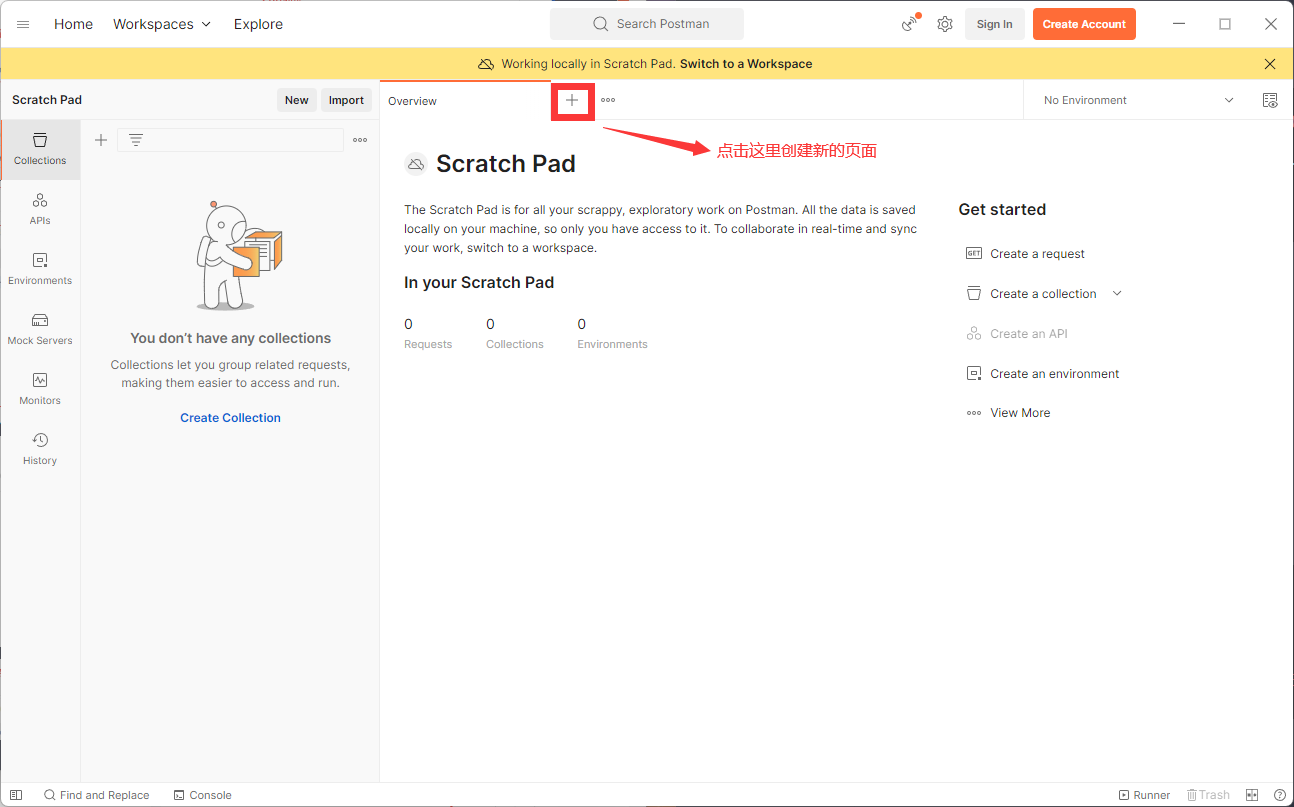Click the Search Postman field

click(647, 24)
